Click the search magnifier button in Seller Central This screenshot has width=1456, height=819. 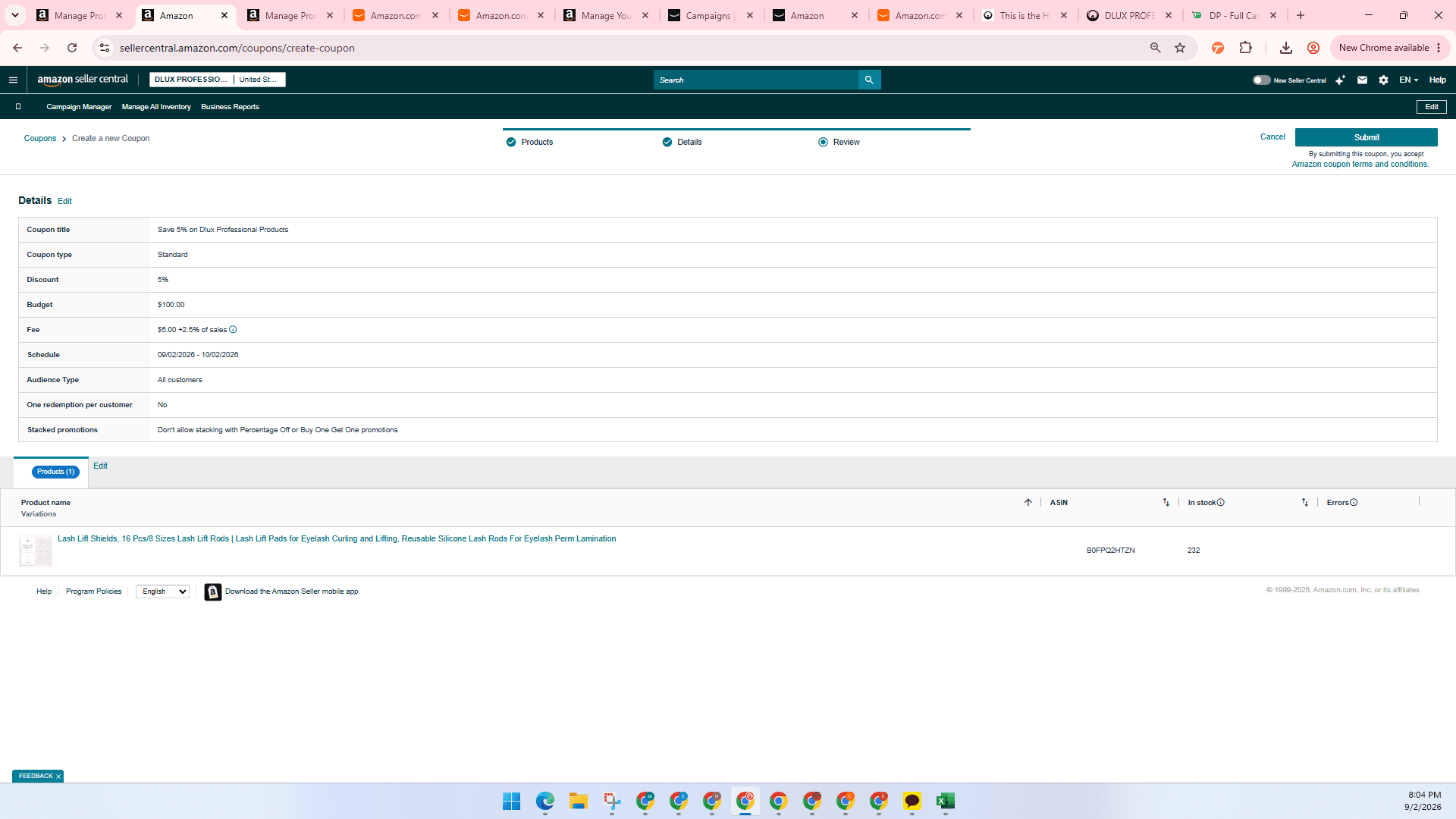[869, 80]
